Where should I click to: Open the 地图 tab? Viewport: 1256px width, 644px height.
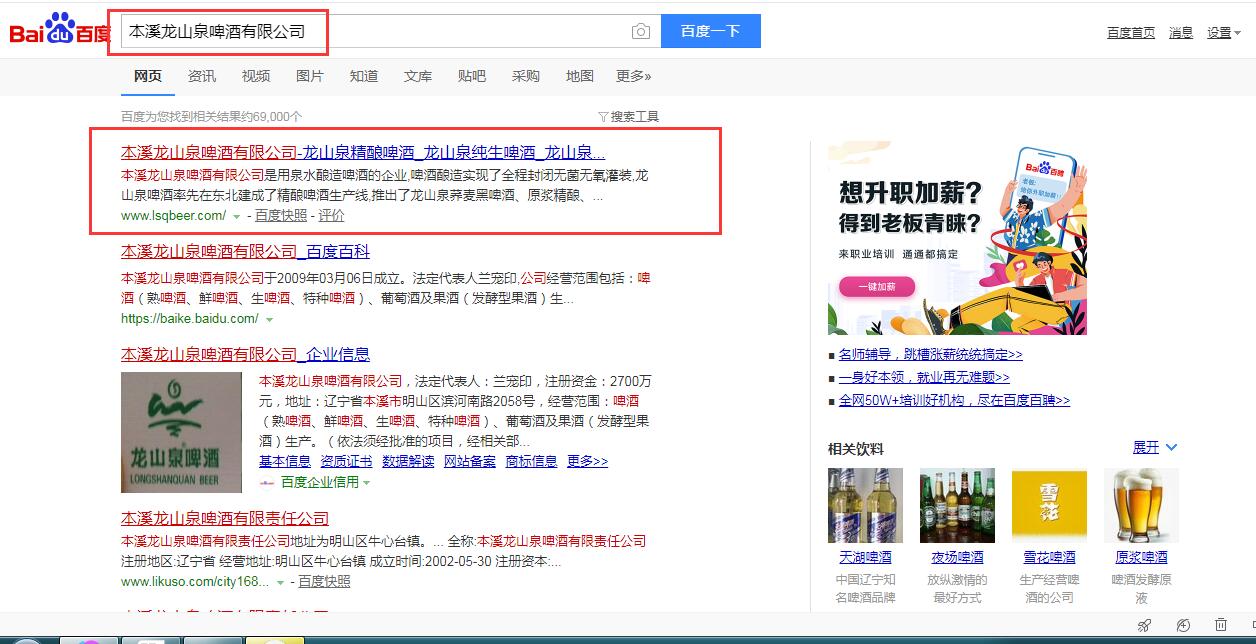[580, 76]
